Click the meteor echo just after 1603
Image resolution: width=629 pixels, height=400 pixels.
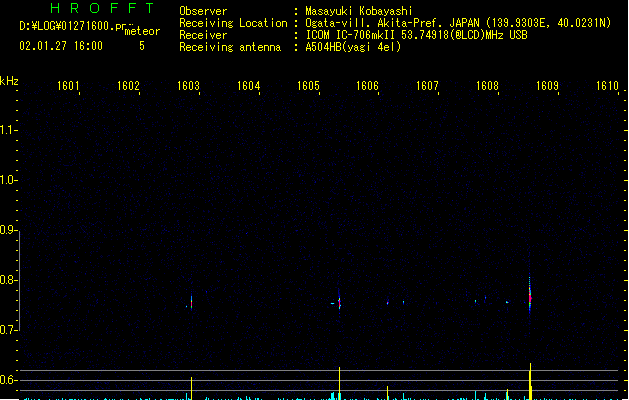(191, 302)
